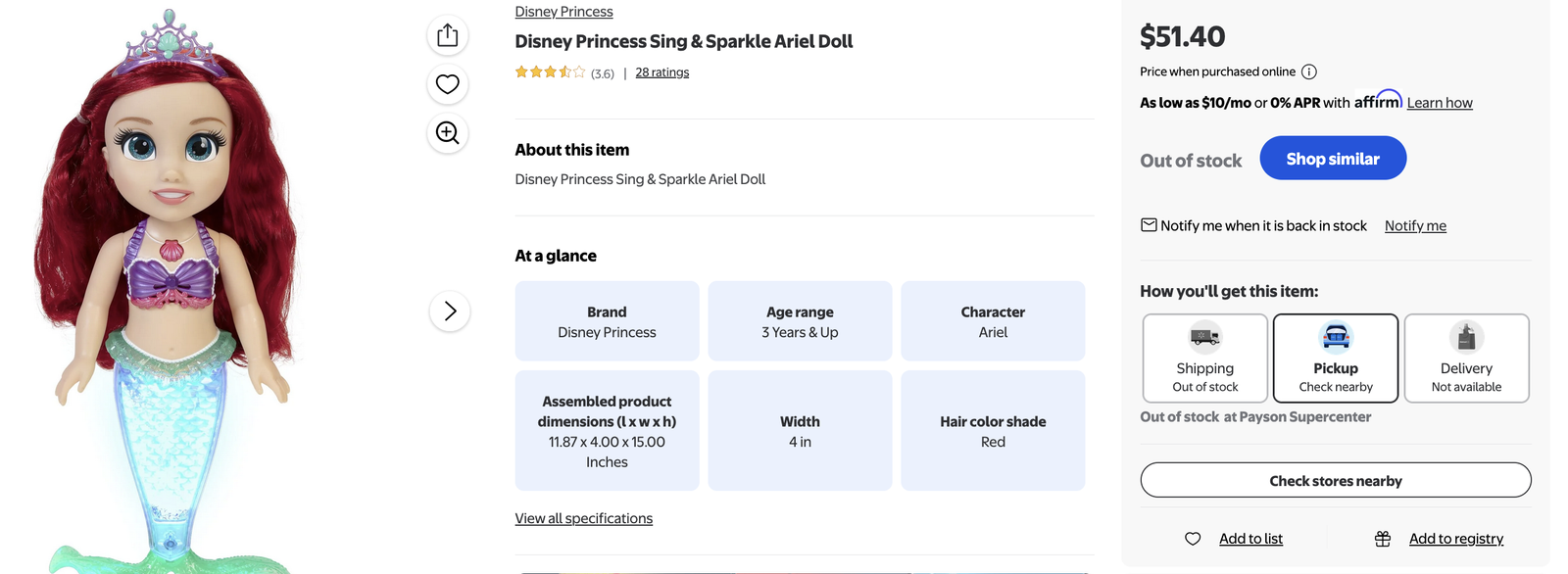Click the heart icon beside Add to list
Viewport: 1568px width, 574px height.
click(1193, 539)
